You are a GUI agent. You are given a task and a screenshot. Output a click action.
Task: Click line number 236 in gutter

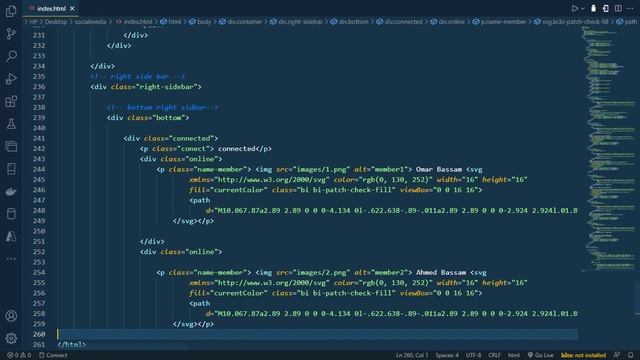[x=39, y=87]
